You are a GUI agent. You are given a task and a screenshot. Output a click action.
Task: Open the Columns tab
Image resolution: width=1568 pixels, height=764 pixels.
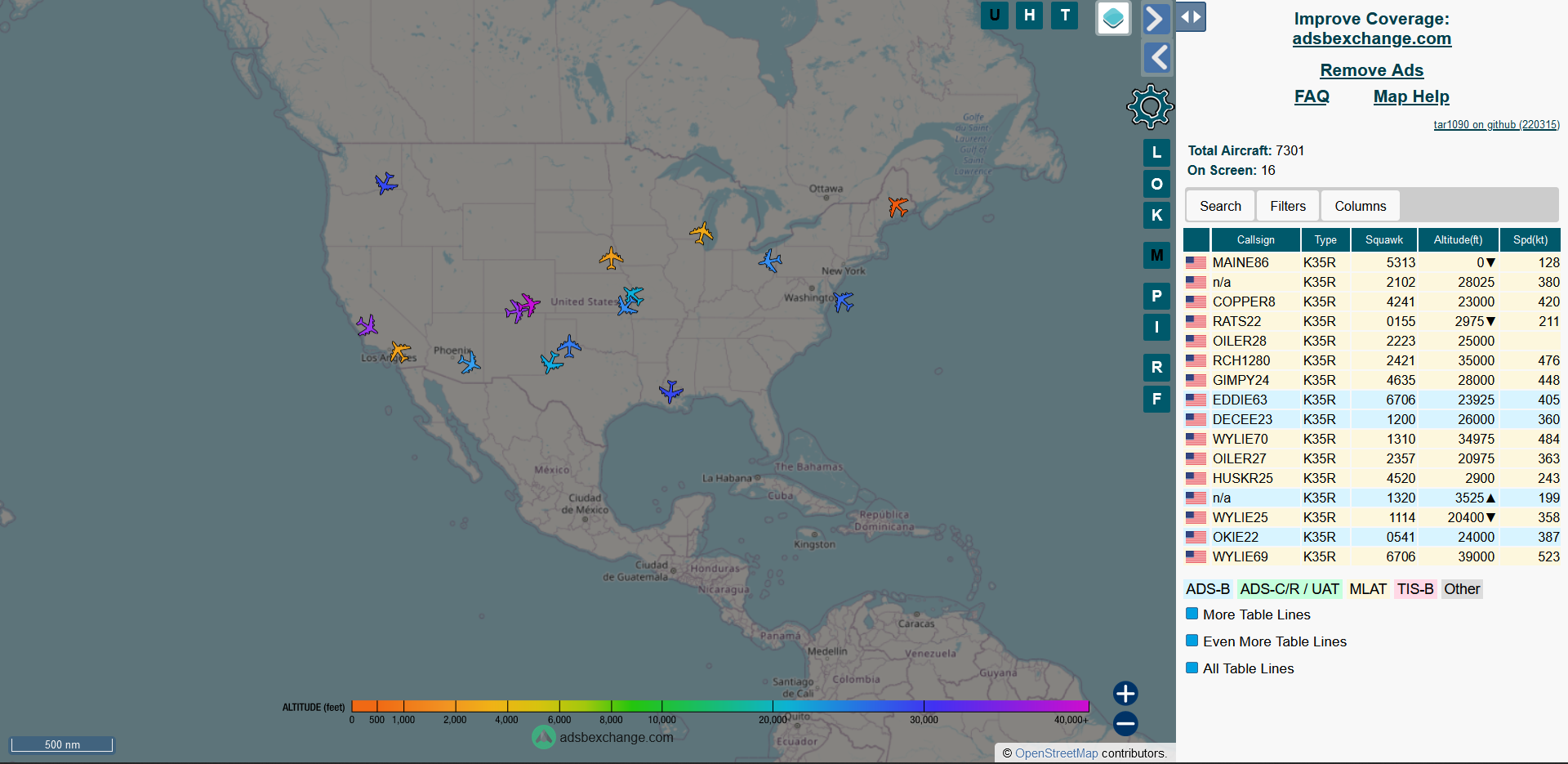[x=1361, y=206]
